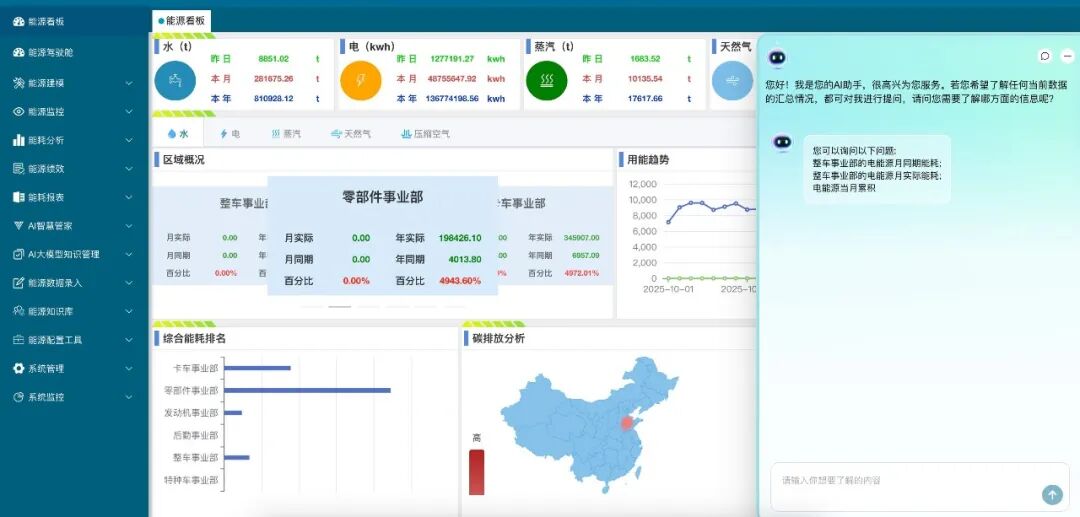Click suggestion 电能源当月累积

[844, 187]
